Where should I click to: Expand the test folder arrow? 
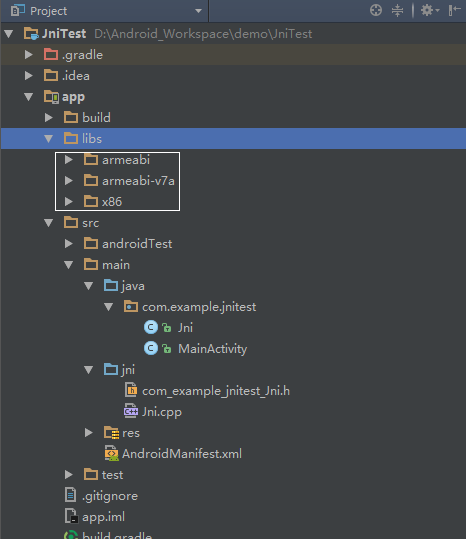click(69, 475)
